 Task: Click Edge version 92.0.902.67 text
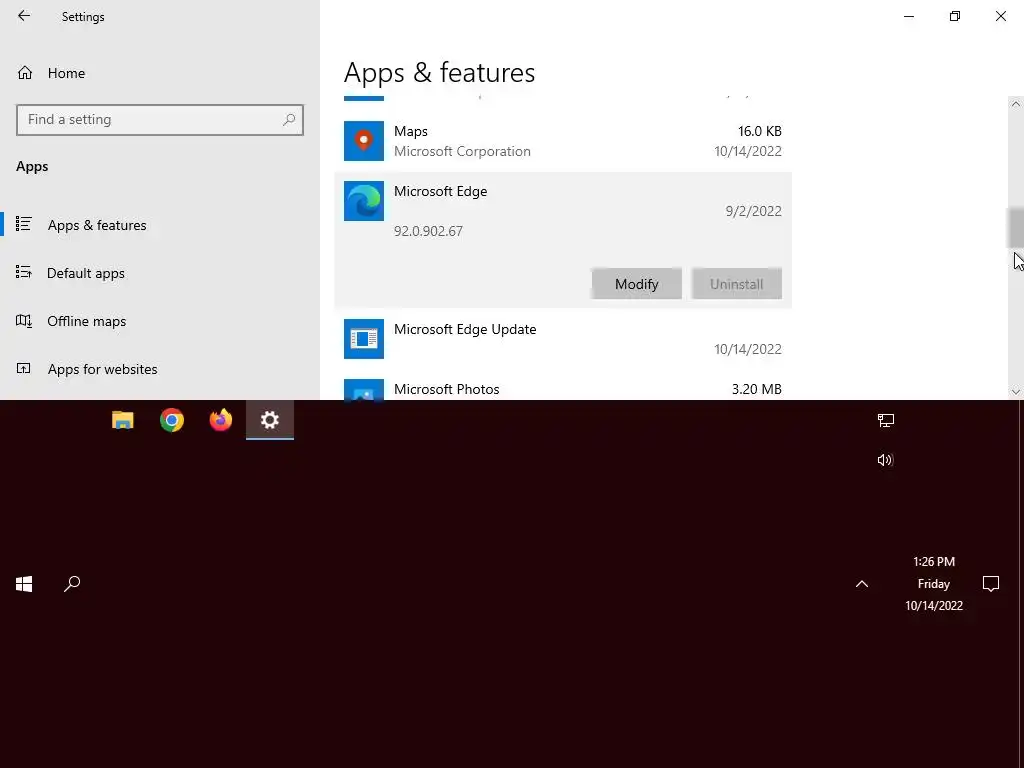pyautogui.click(x=428, y=231)
